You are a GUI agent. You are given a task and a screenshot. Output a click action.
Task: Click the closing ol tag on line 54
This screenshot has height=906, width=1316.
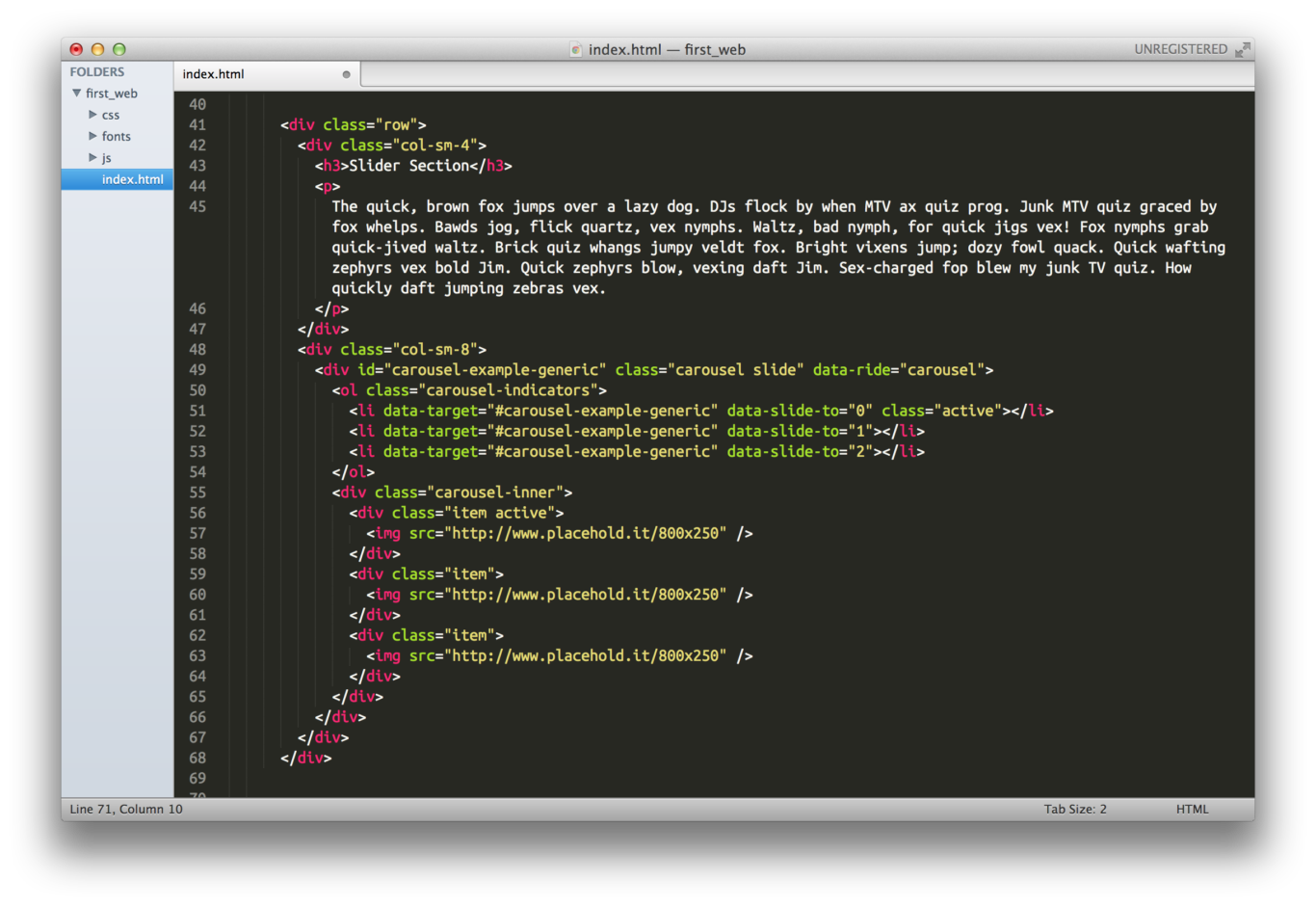tap(354, 472)
